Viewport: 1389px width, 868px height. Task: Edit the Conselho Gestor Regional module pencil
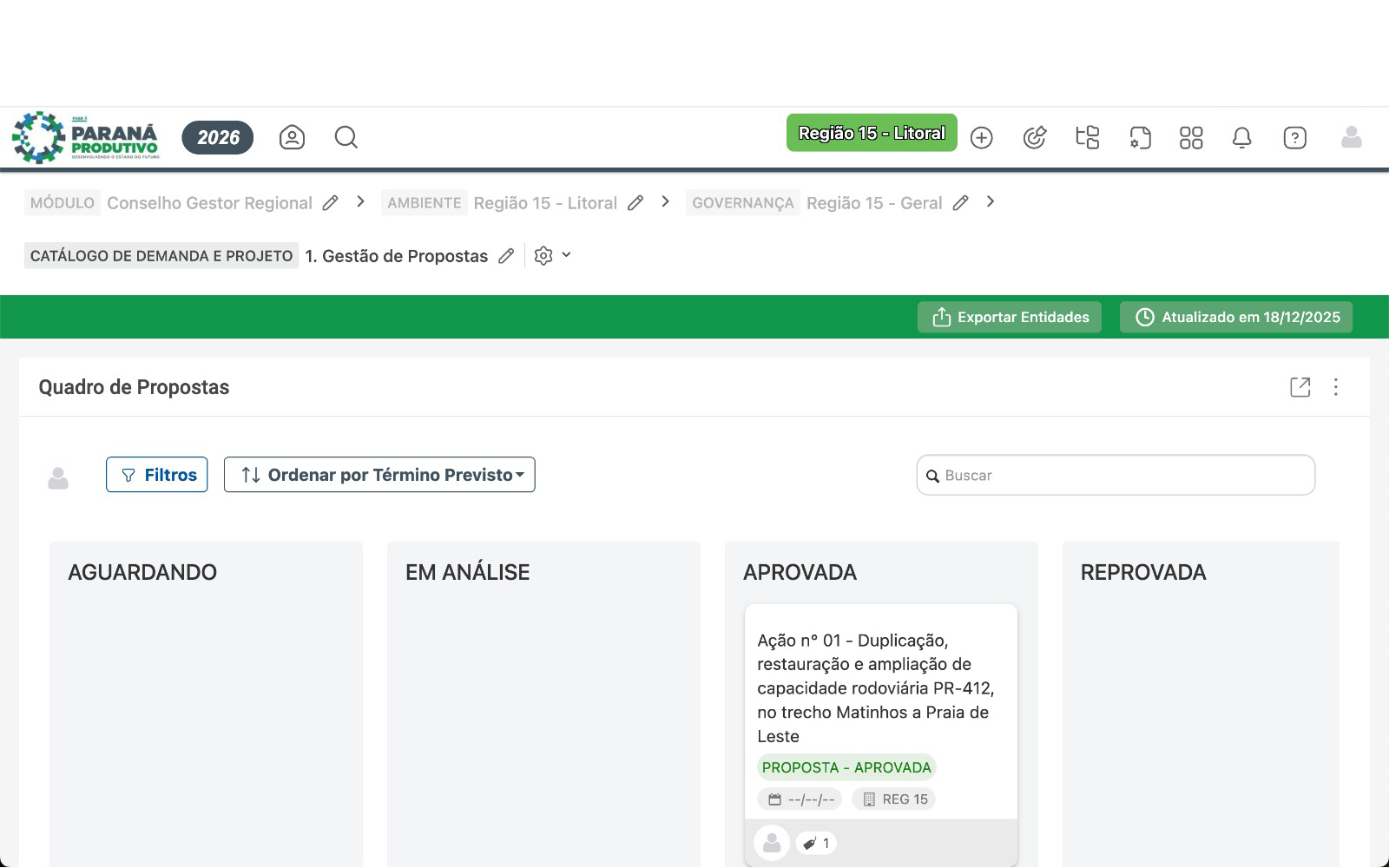click(x=330, y=203)
